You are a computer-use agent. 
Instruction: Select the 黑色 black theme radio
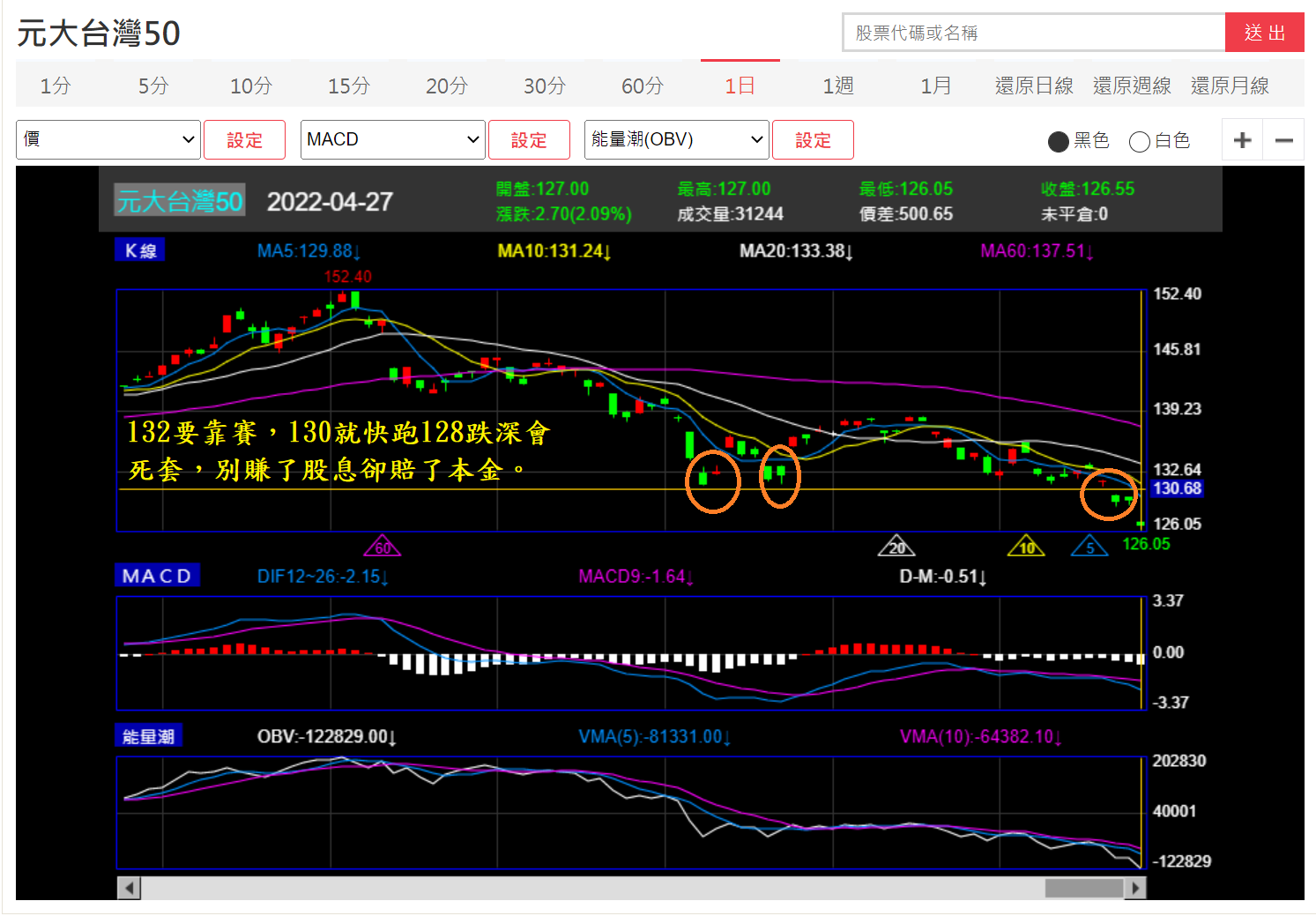tap(1058, 141)
